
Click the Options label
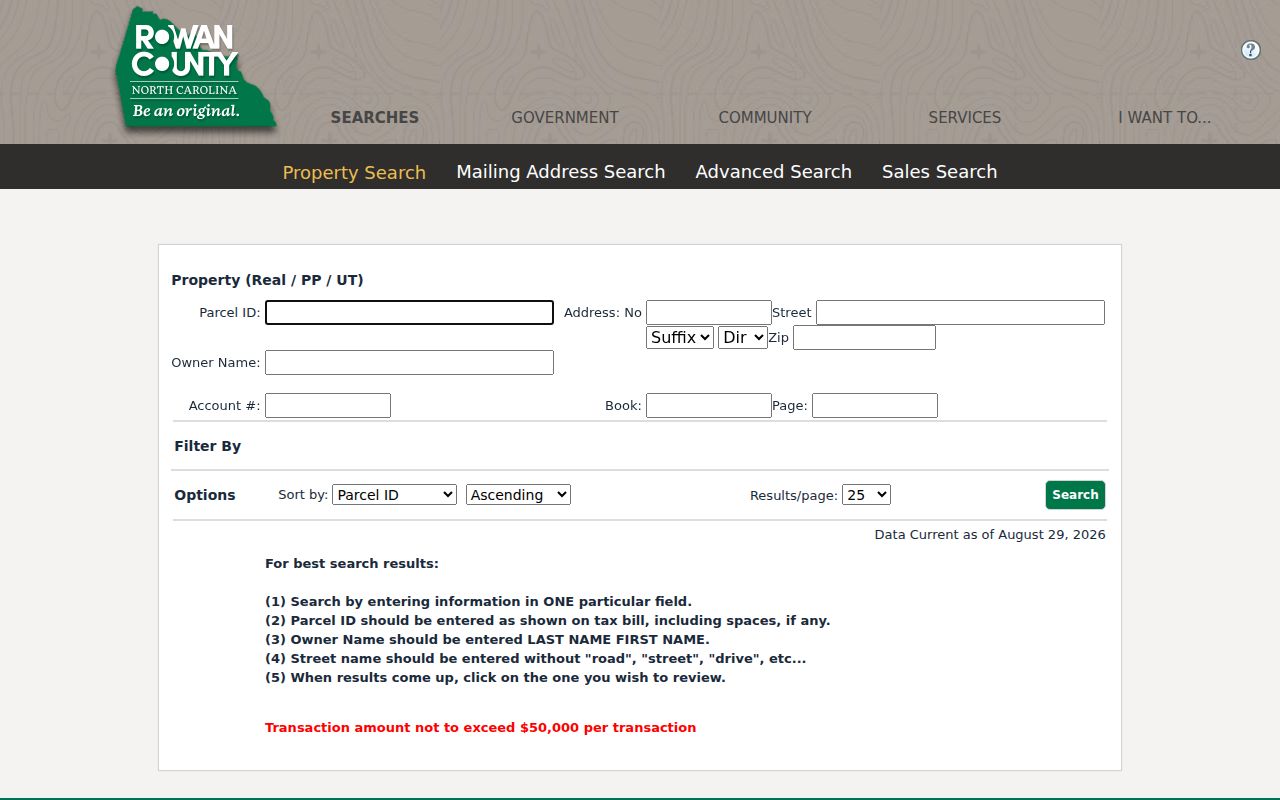[205, 495]
